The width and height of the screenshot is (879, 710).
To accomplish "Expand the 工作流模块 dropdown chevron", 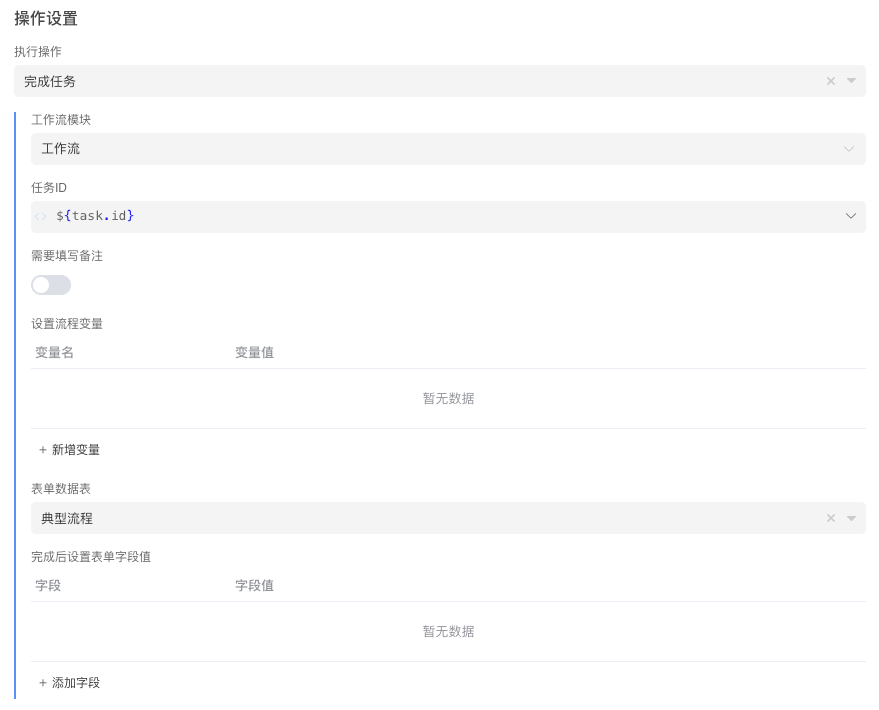I will (x=849, y=149).
